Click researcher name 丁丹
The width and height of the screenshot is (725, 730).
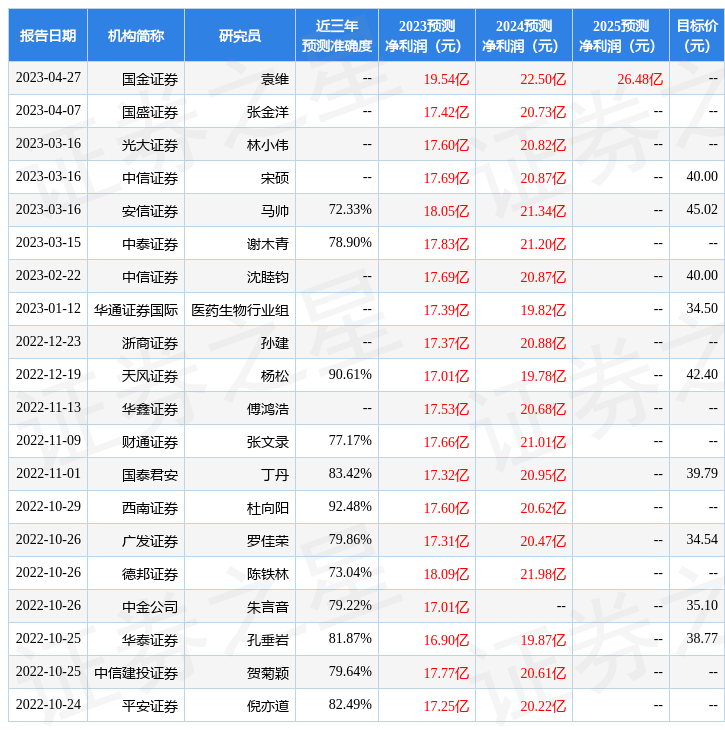coord(275,475)
